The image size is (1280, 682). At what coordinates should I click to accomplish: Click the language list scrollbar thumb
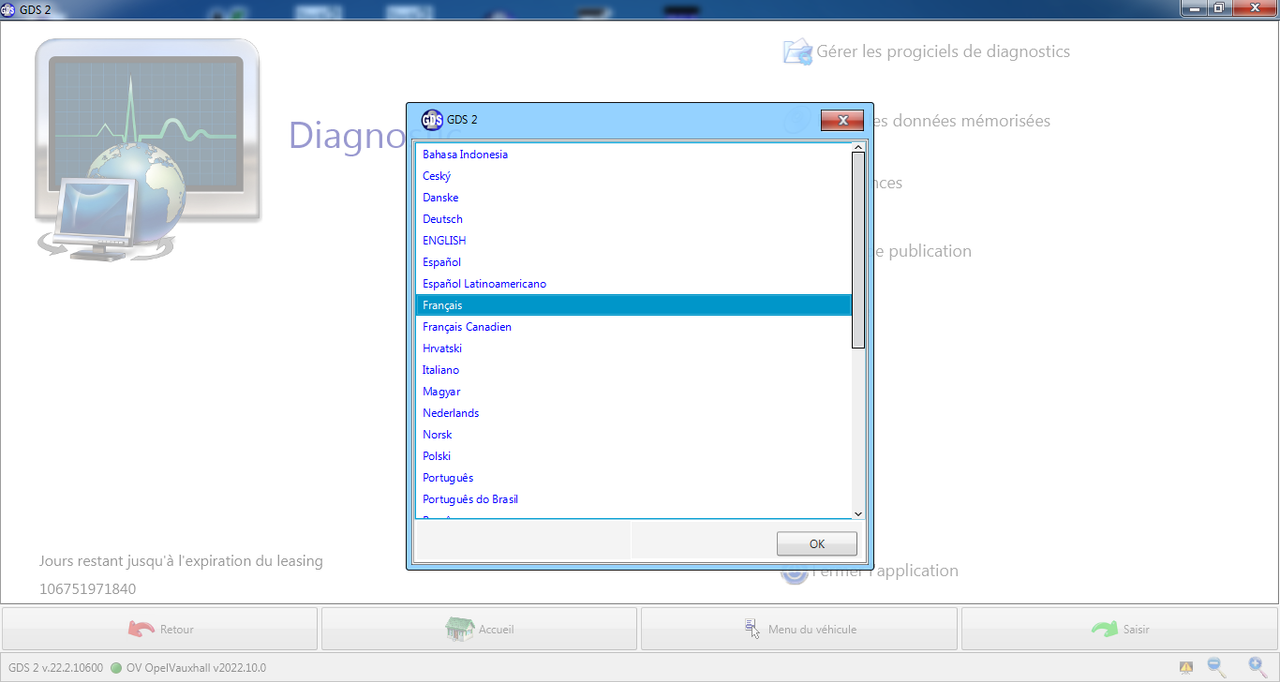click(x=858, y=250)
